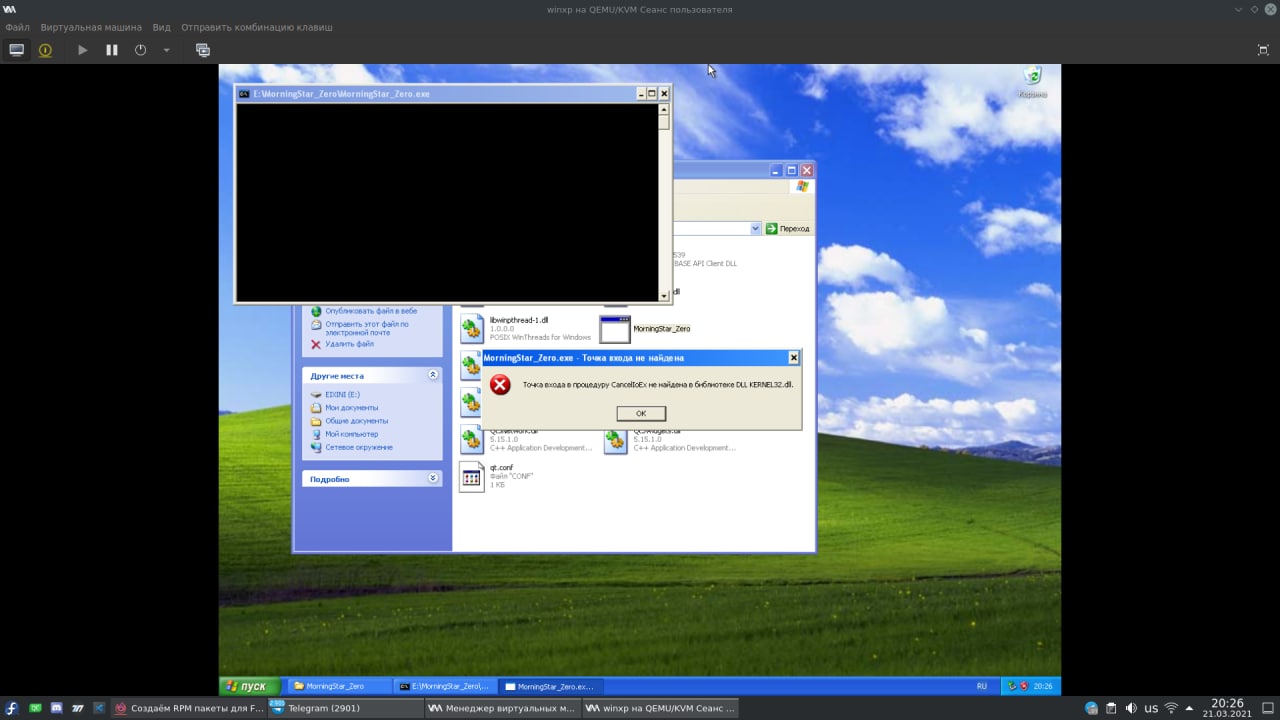Click the RU language indicator in XP taskbar
The image size is (1280, 720).
click(x=982, y=686)
